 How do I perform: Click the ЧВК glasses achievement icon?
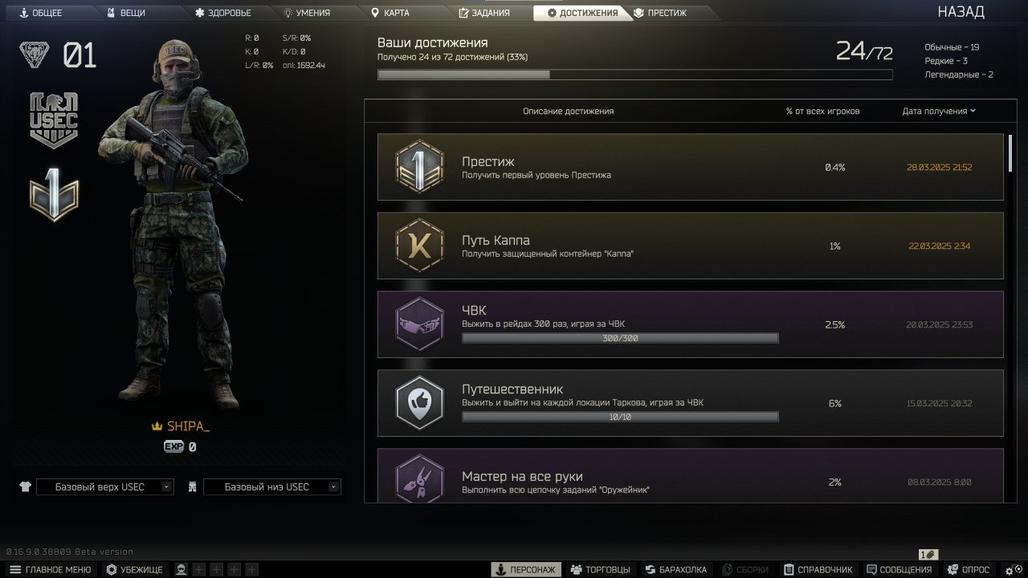tap(420, 324)
